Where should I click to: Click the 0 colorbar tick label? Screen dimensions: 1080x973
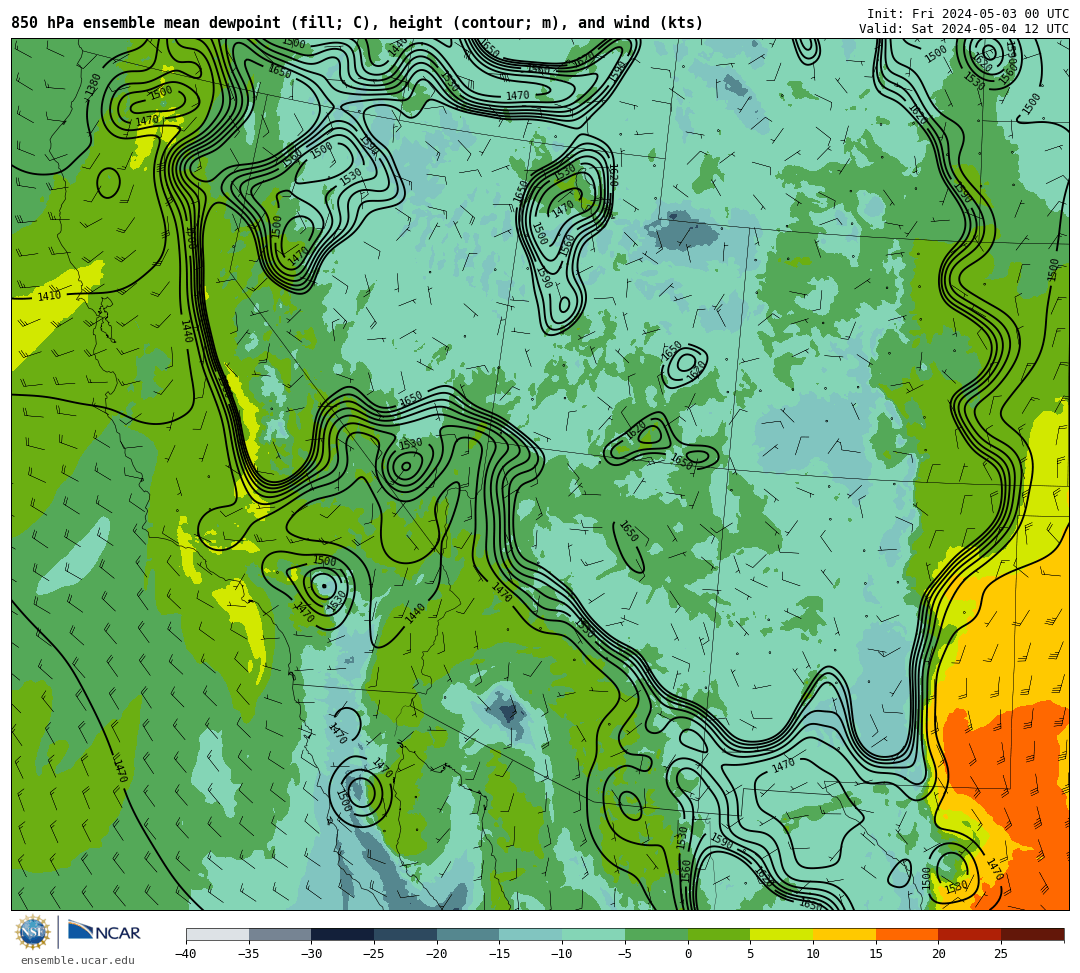[x=688, y=954]
